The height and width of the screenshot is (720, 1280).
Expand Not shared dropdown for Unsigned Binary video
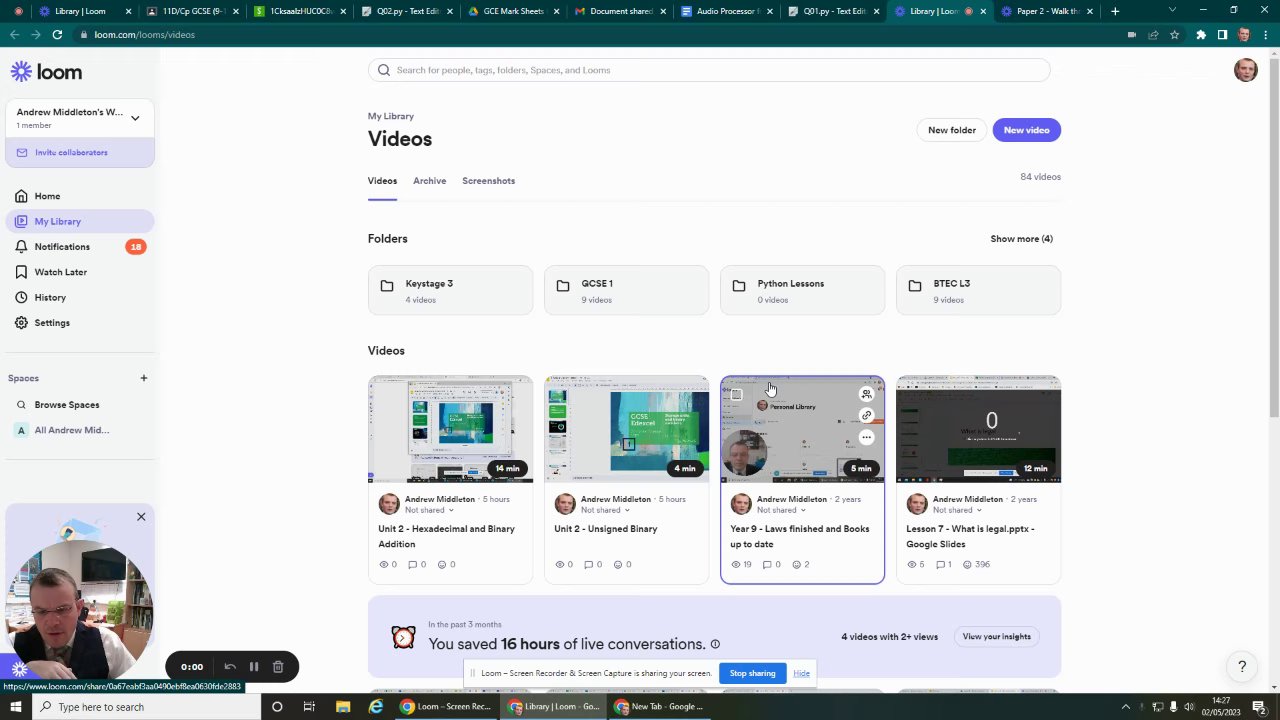(606, 510)
